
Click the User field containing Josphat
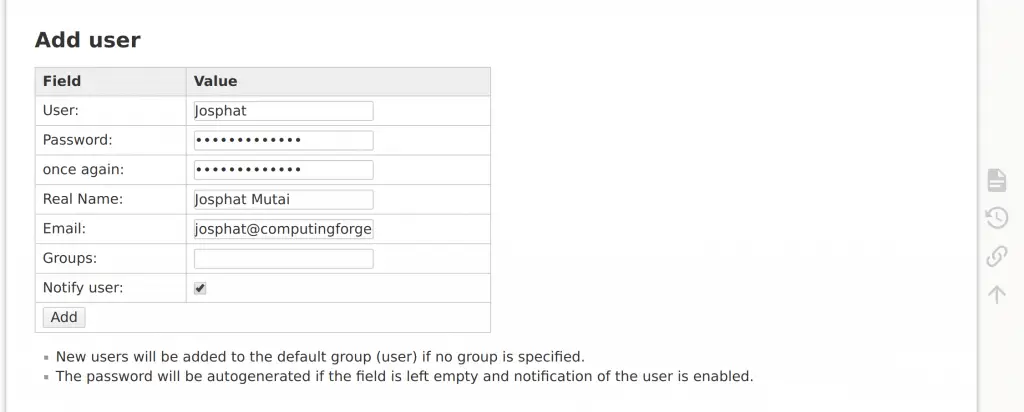[283, 111]
